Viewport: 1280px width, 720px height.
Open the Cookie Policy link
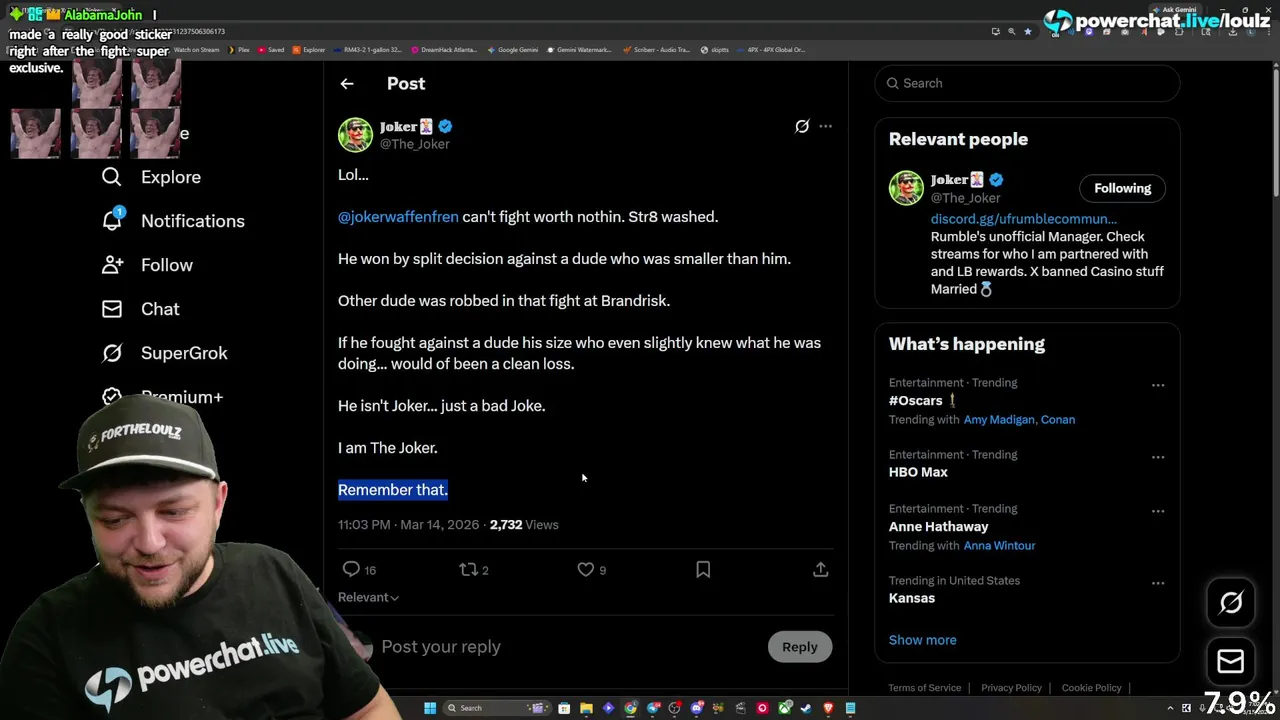click(1091, 688)
